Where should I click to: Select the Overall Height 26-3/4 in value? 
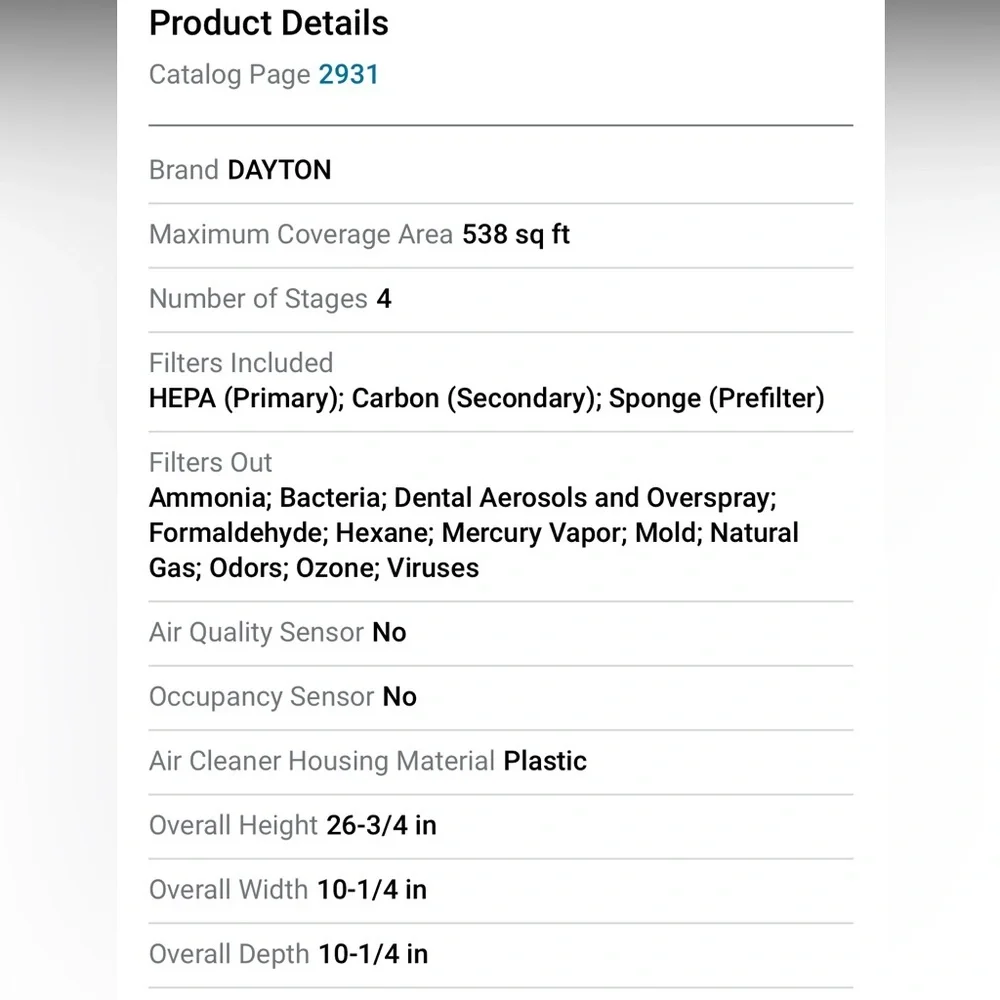pos(381,826)
